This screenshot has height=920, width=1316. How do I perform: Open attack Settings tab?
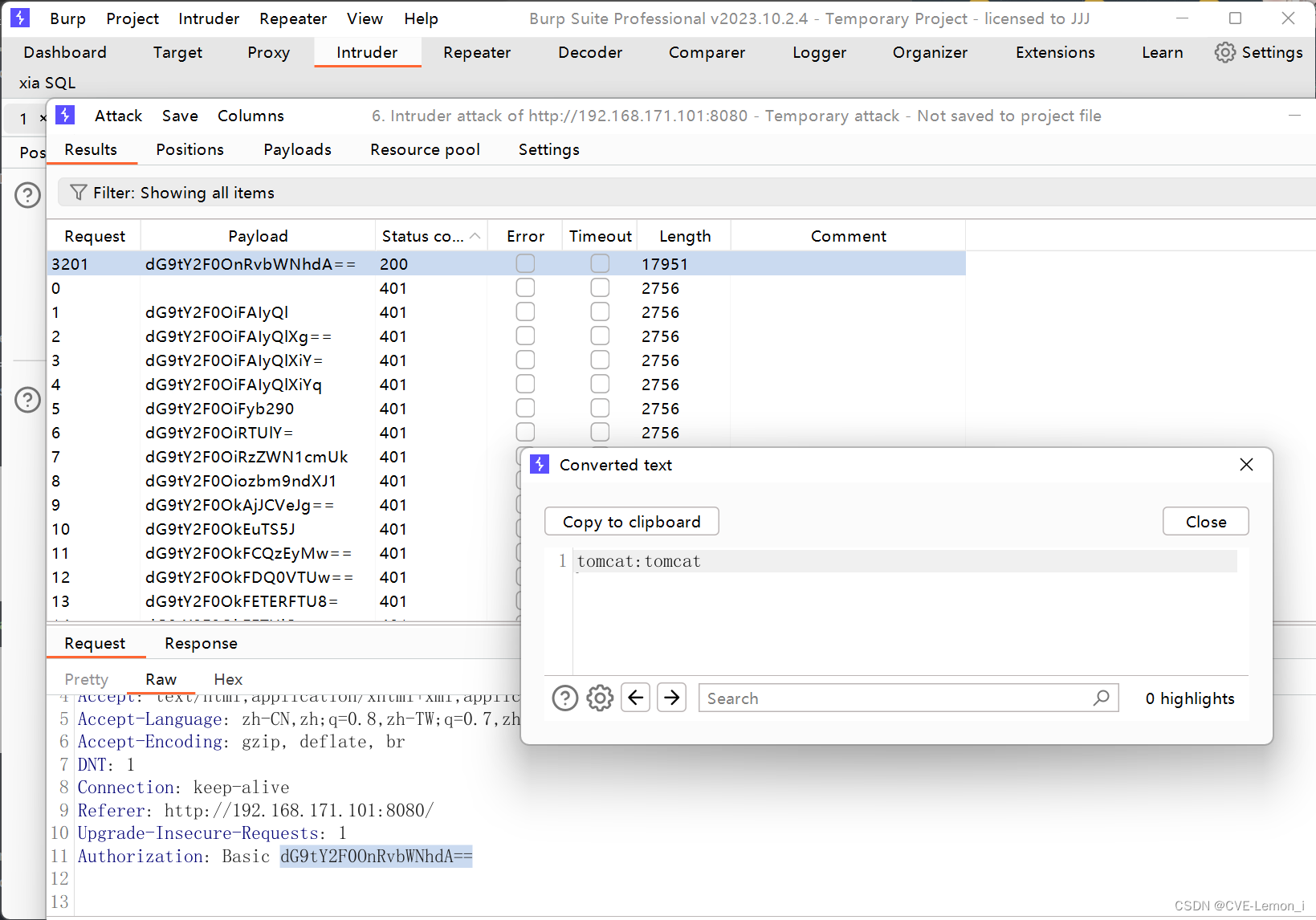[548, 149]
